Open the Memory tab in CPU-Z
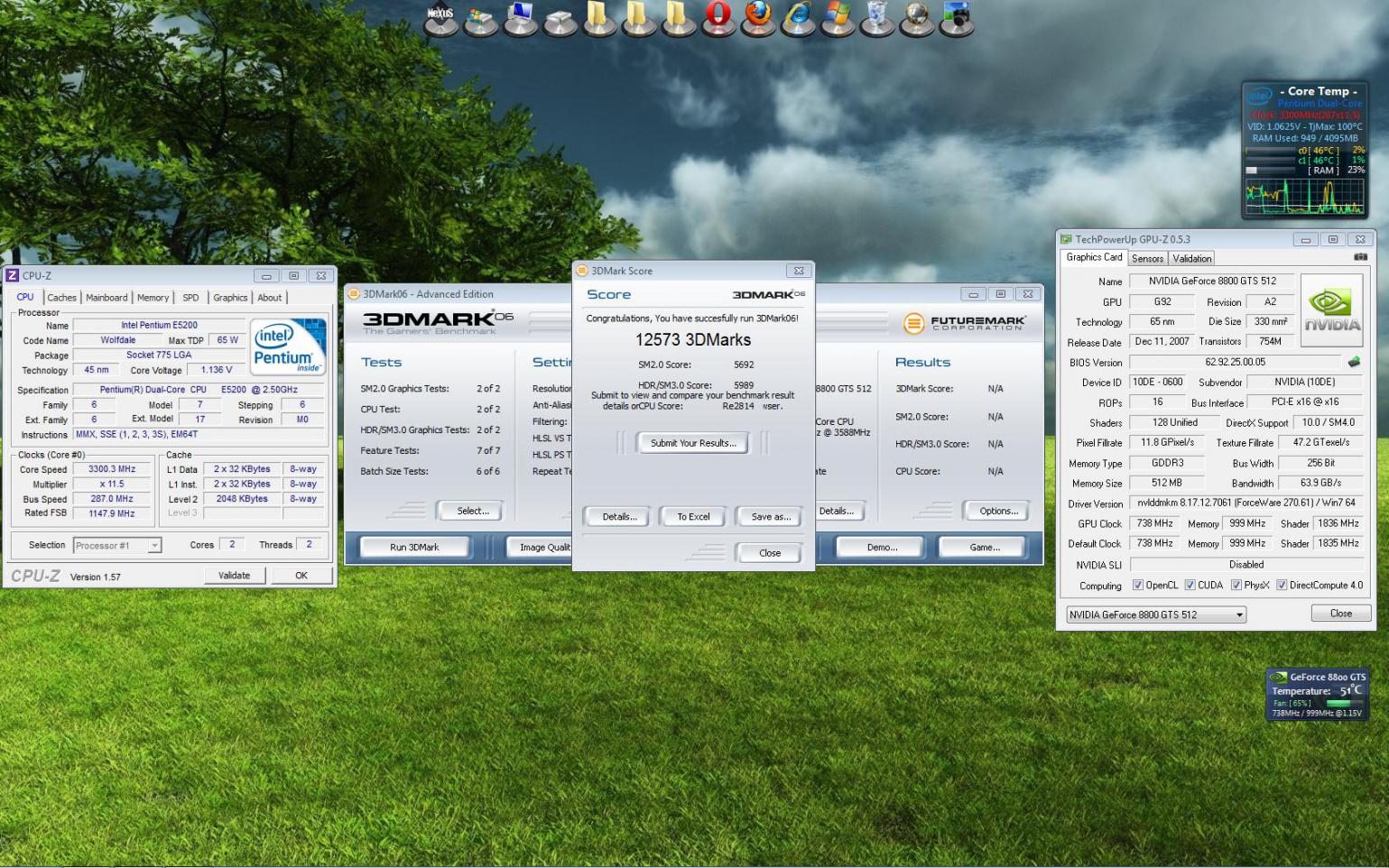The image size is (1389, 868). click(153, 298)
